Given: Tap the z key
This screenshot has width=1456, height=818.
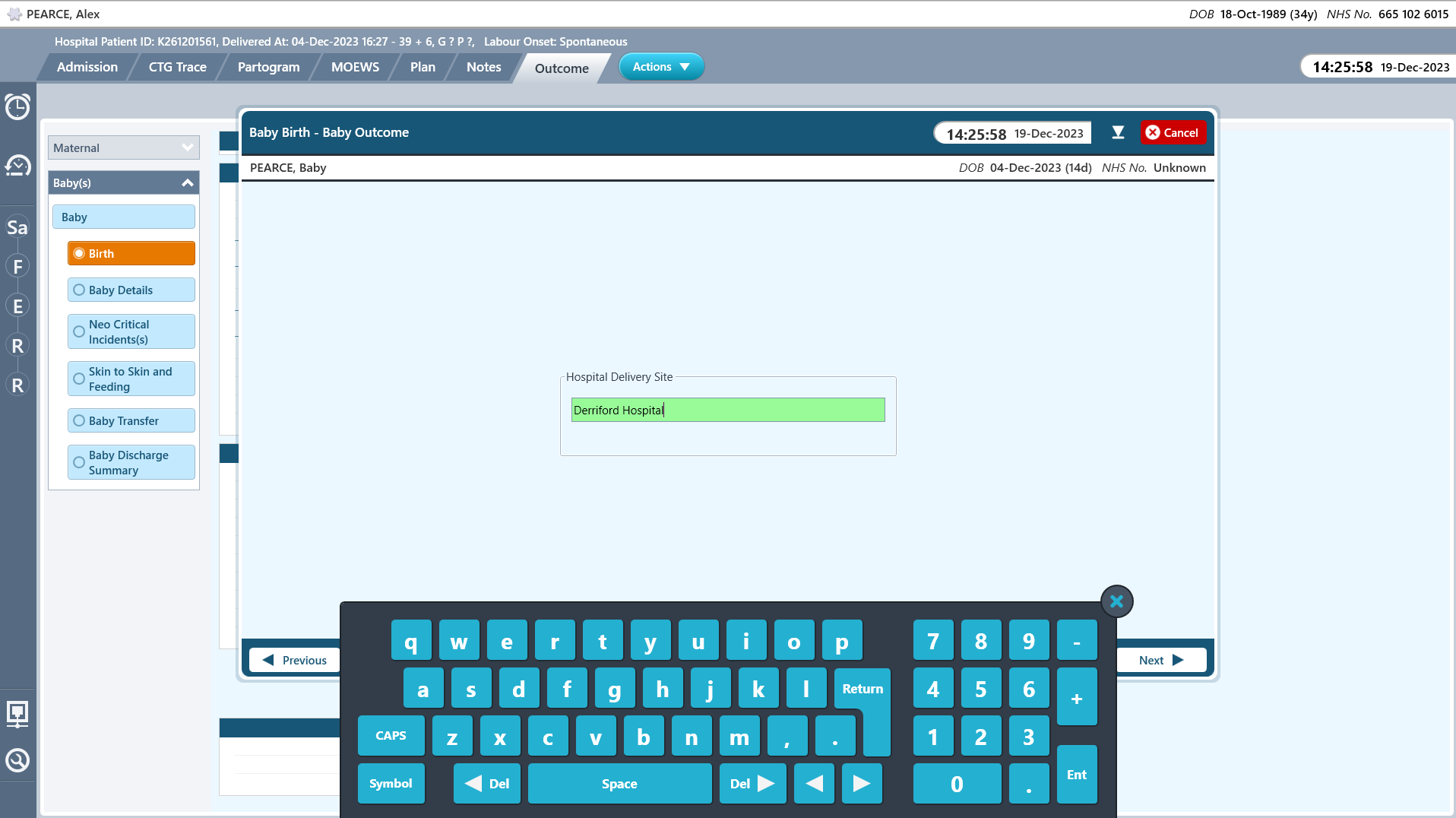Looking at the screenshot, I should pos(452,735).
